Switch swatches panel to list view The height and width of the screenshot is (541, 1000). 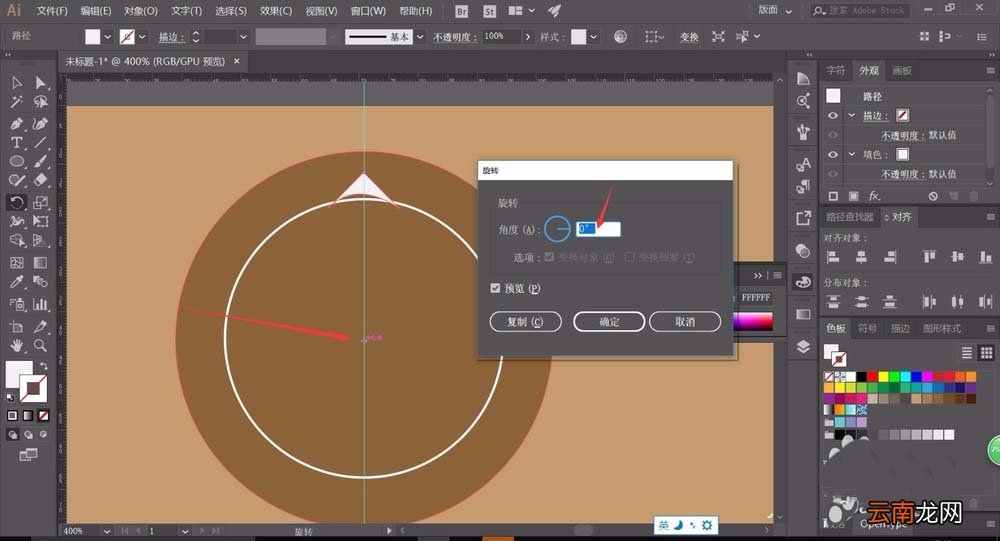pyautogui.click(x=967, y=353)
